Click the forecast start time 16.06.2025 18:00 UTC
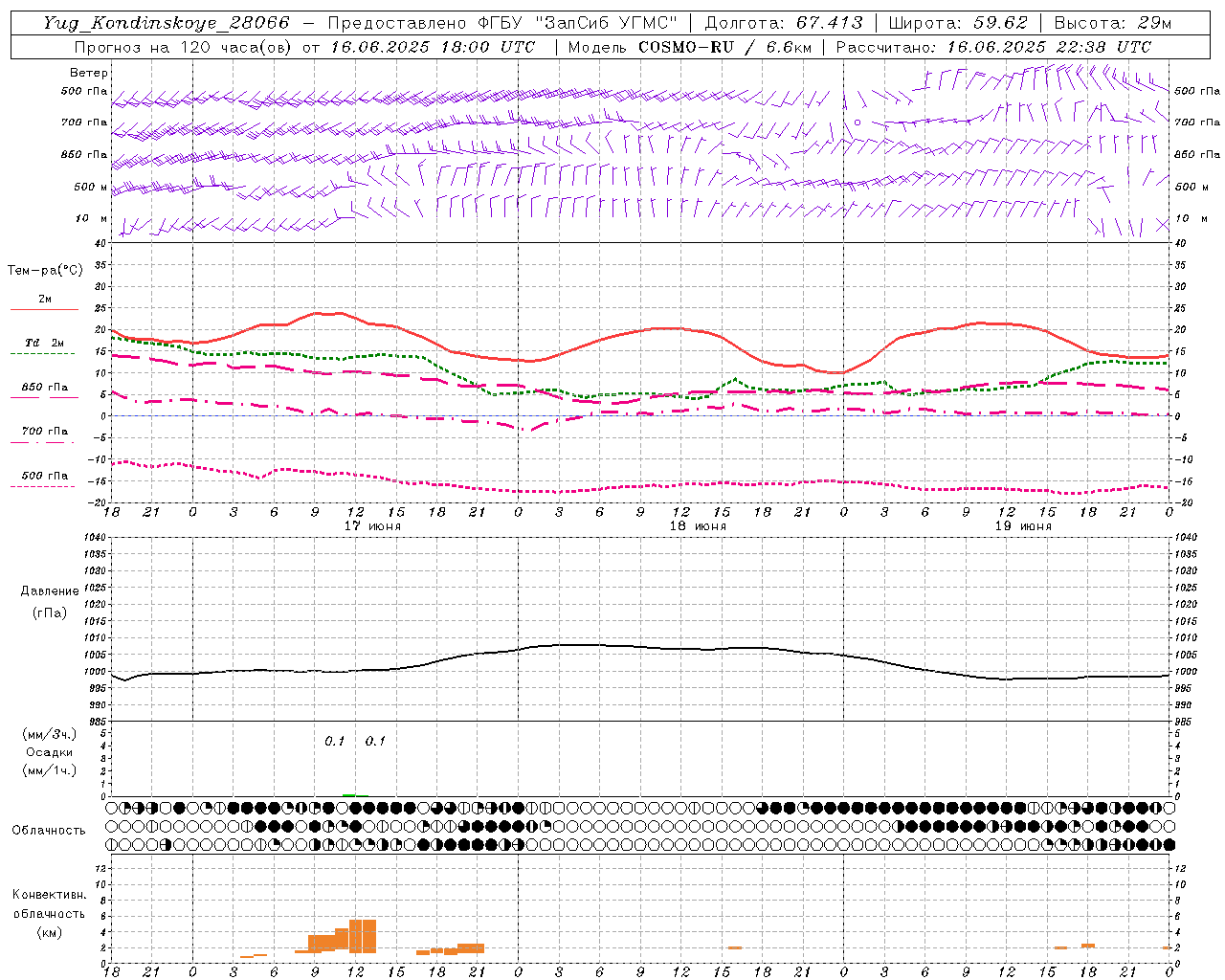 click(433, 47)
